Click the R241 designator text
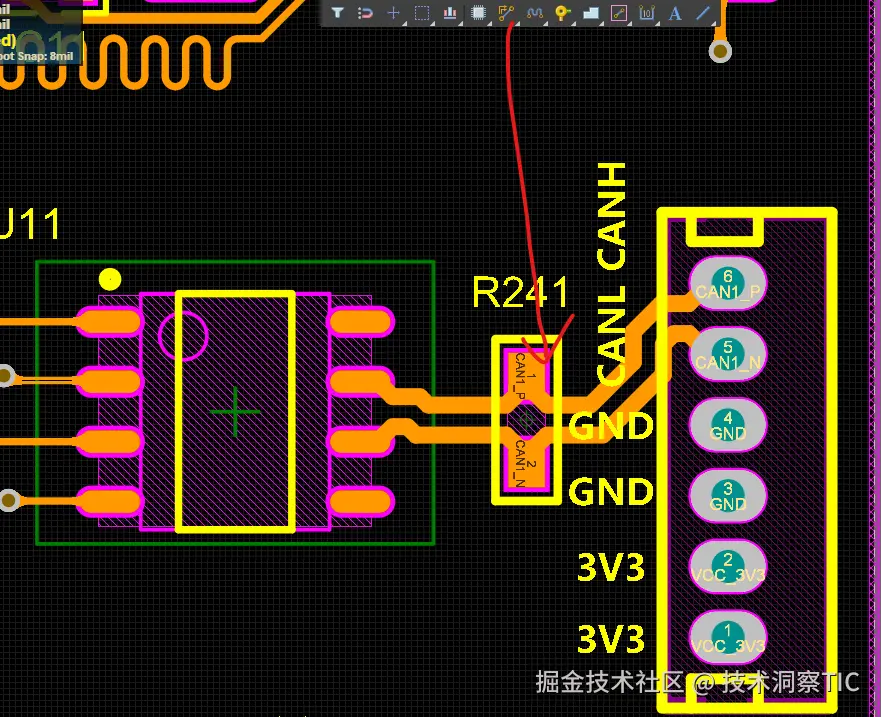The height and width of the screenshot is (717, 881). coord(521,292)
